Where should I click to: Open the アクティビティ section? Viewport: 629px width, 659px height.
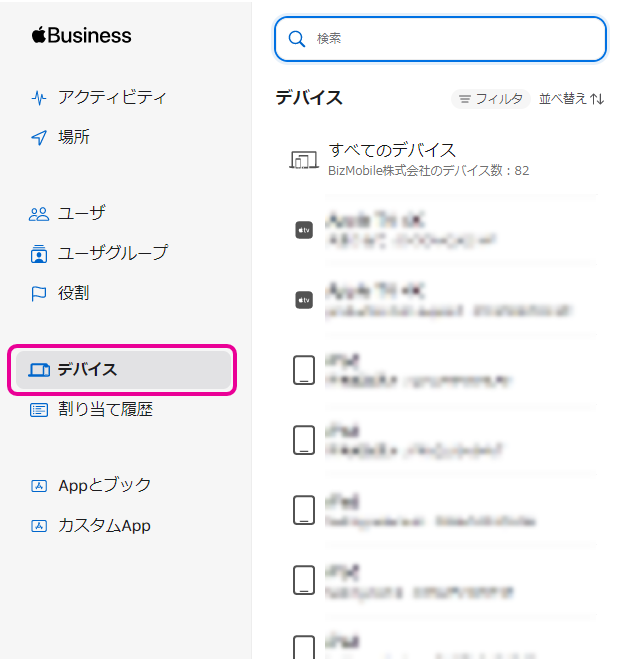(x=112, y=98)
